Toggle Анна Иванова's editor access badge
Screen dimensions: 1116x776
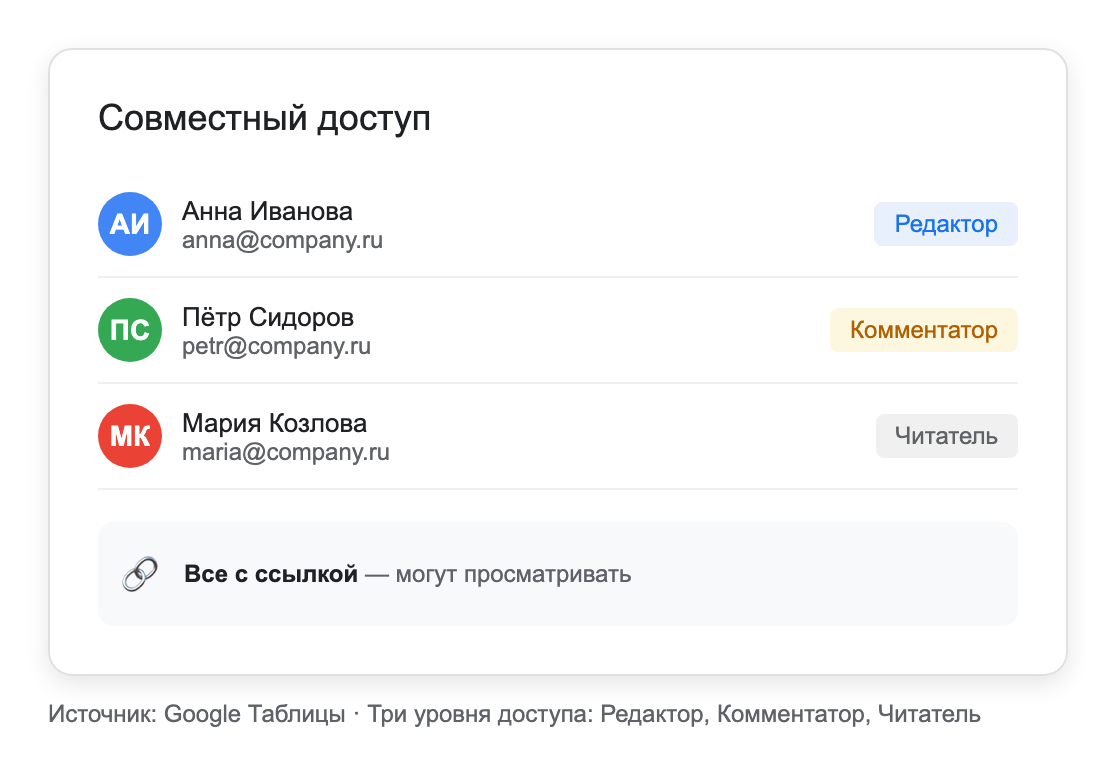click(945, 224)
